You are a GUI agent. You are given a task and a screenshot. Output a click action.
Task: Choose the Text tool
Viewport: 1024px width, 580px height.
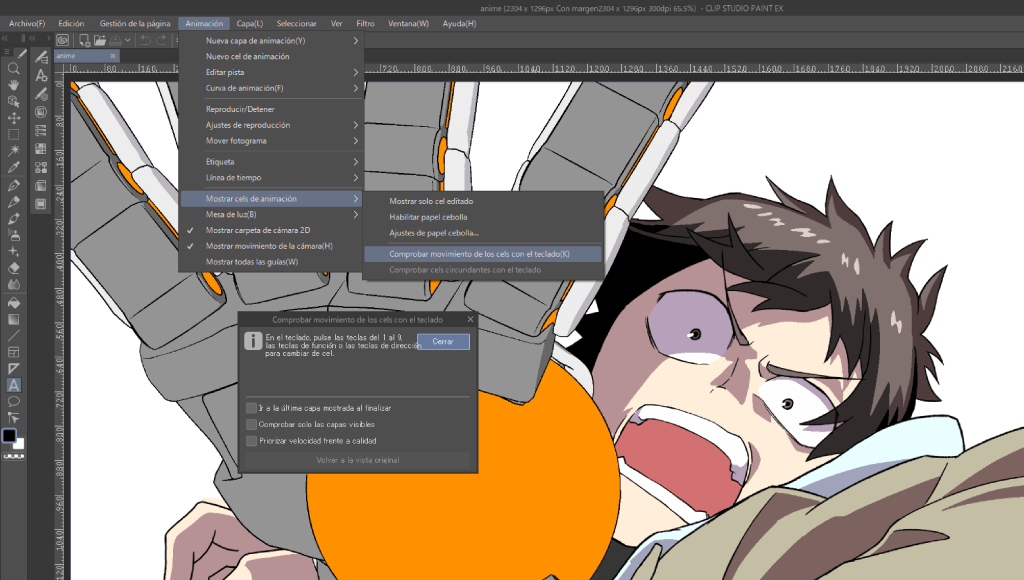coord(14,385)
